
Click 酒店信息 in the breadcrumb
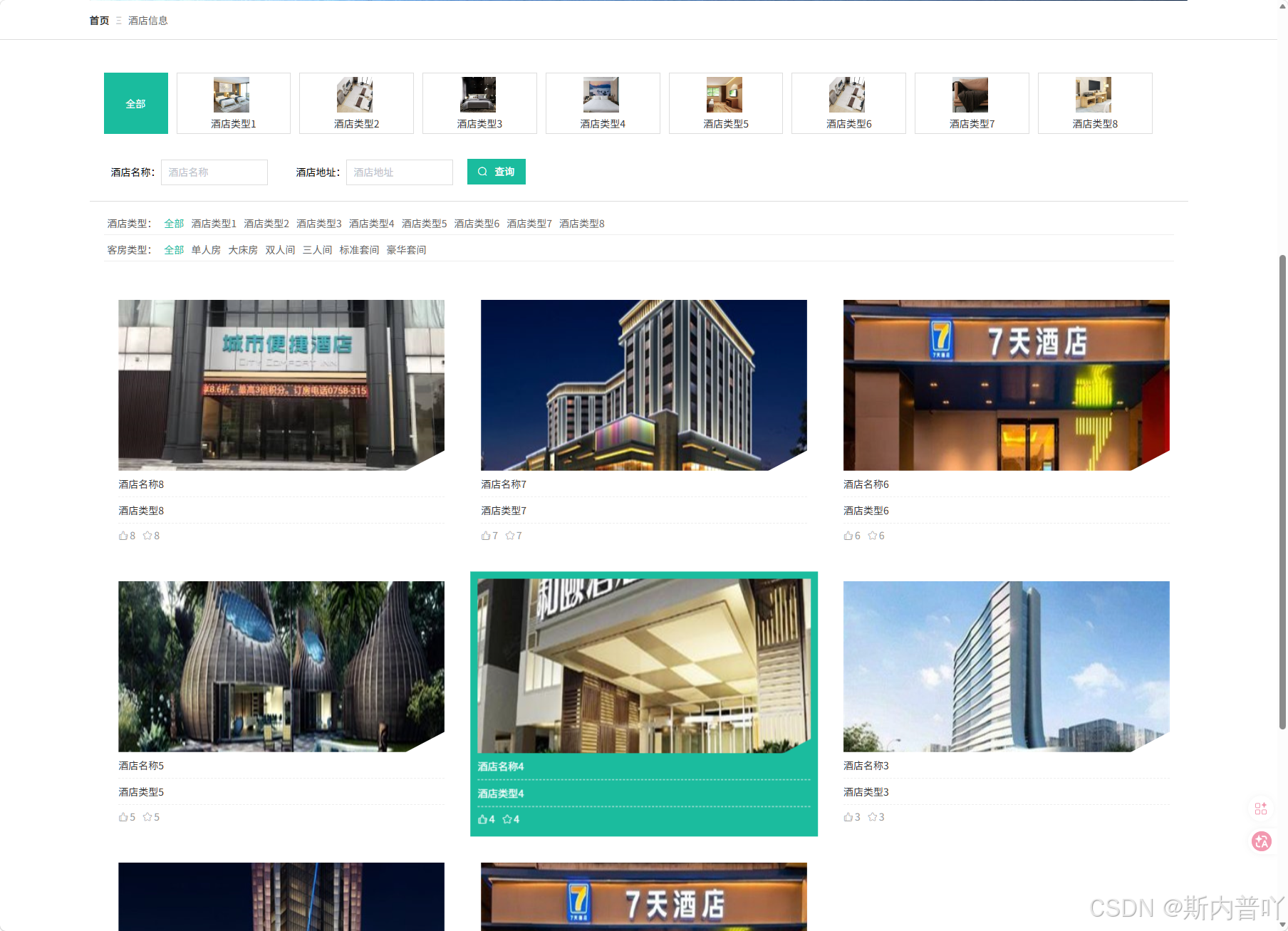pyautogui.click(x=148, y=21)
